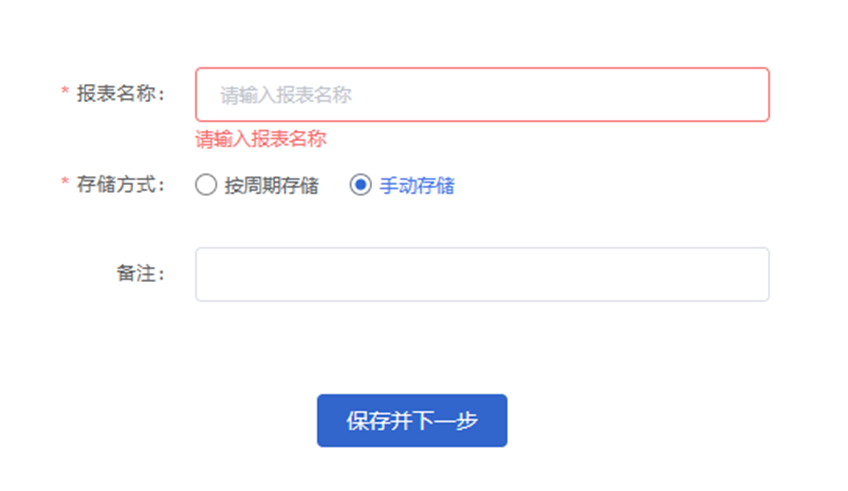Click the 按周期存储 label text
848x491 pixels.
(x=271, y=185)
